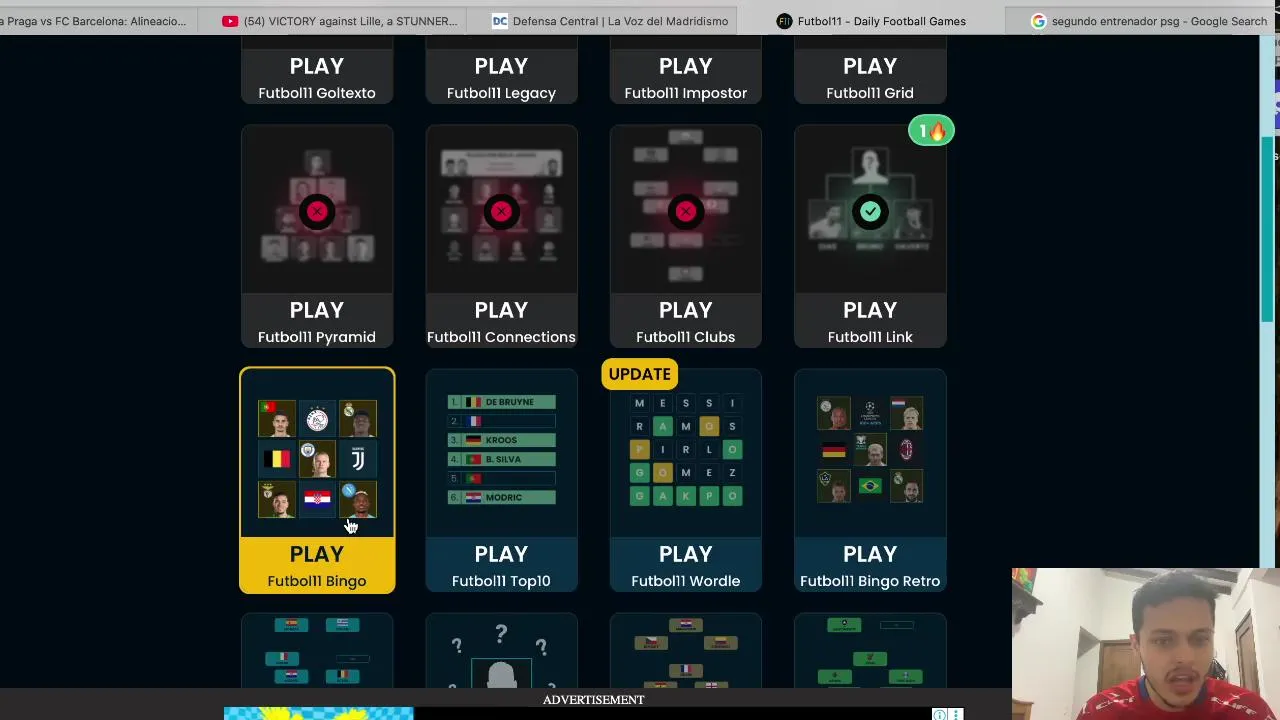Click the page vertical scrollbar
Image resolution: width=1280 pixels, height=720 pixels.
pyautogui.click(x=1267, y=230)
